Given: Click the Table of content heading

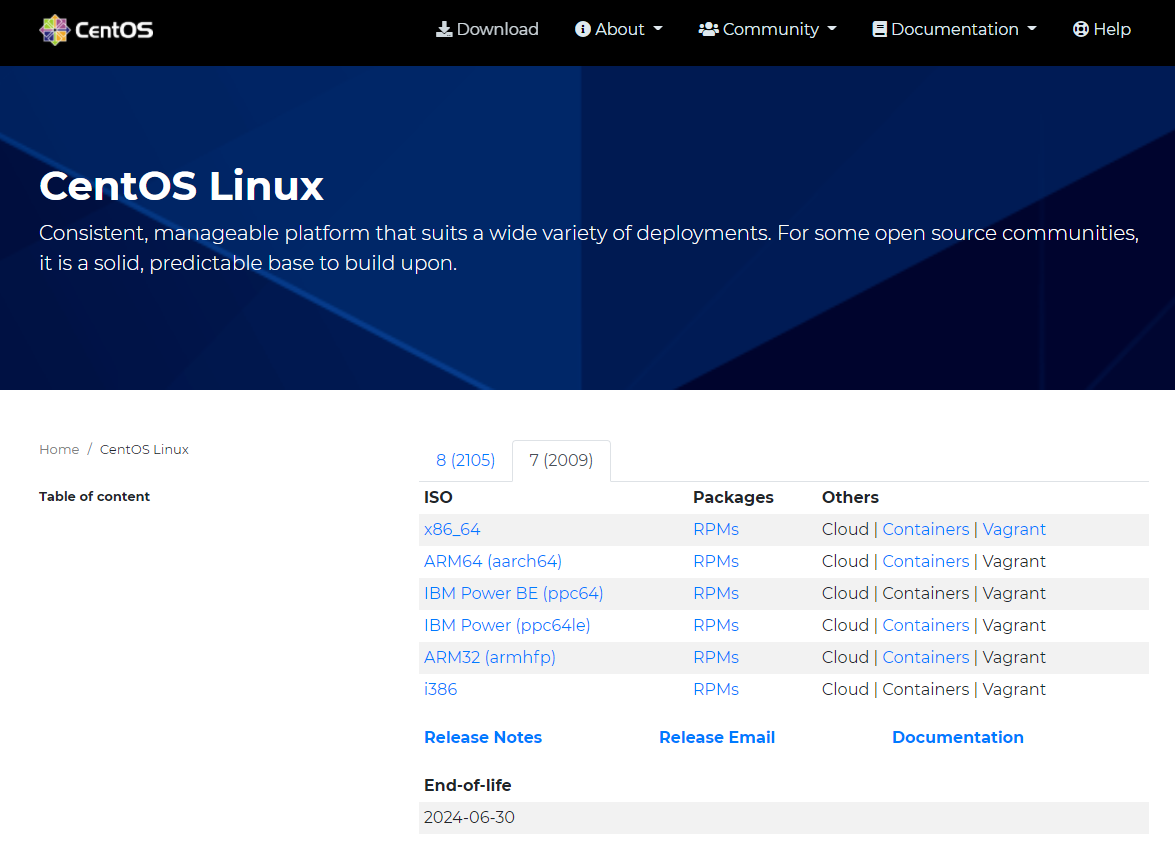Looking at the screenshot, I should (94, 496).
